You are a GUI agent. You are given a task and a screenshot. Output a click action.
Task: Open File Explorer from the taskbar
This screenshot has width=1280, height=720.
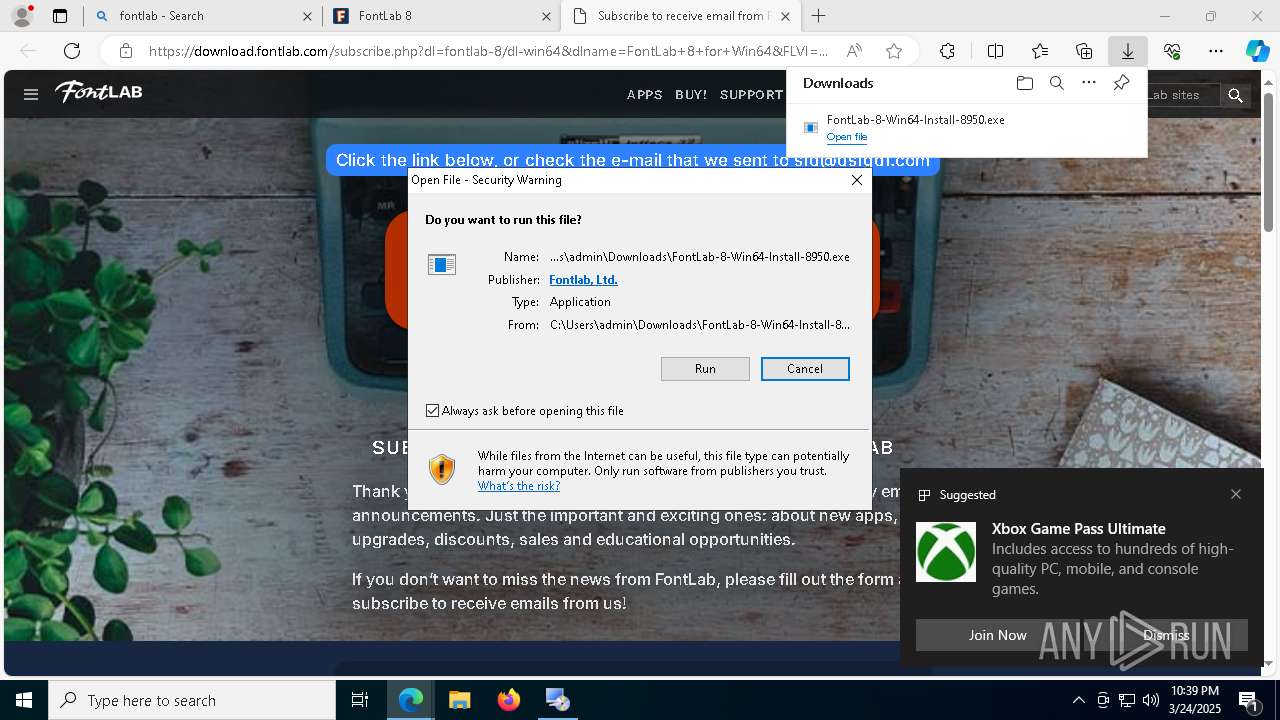tap(459, 700)
